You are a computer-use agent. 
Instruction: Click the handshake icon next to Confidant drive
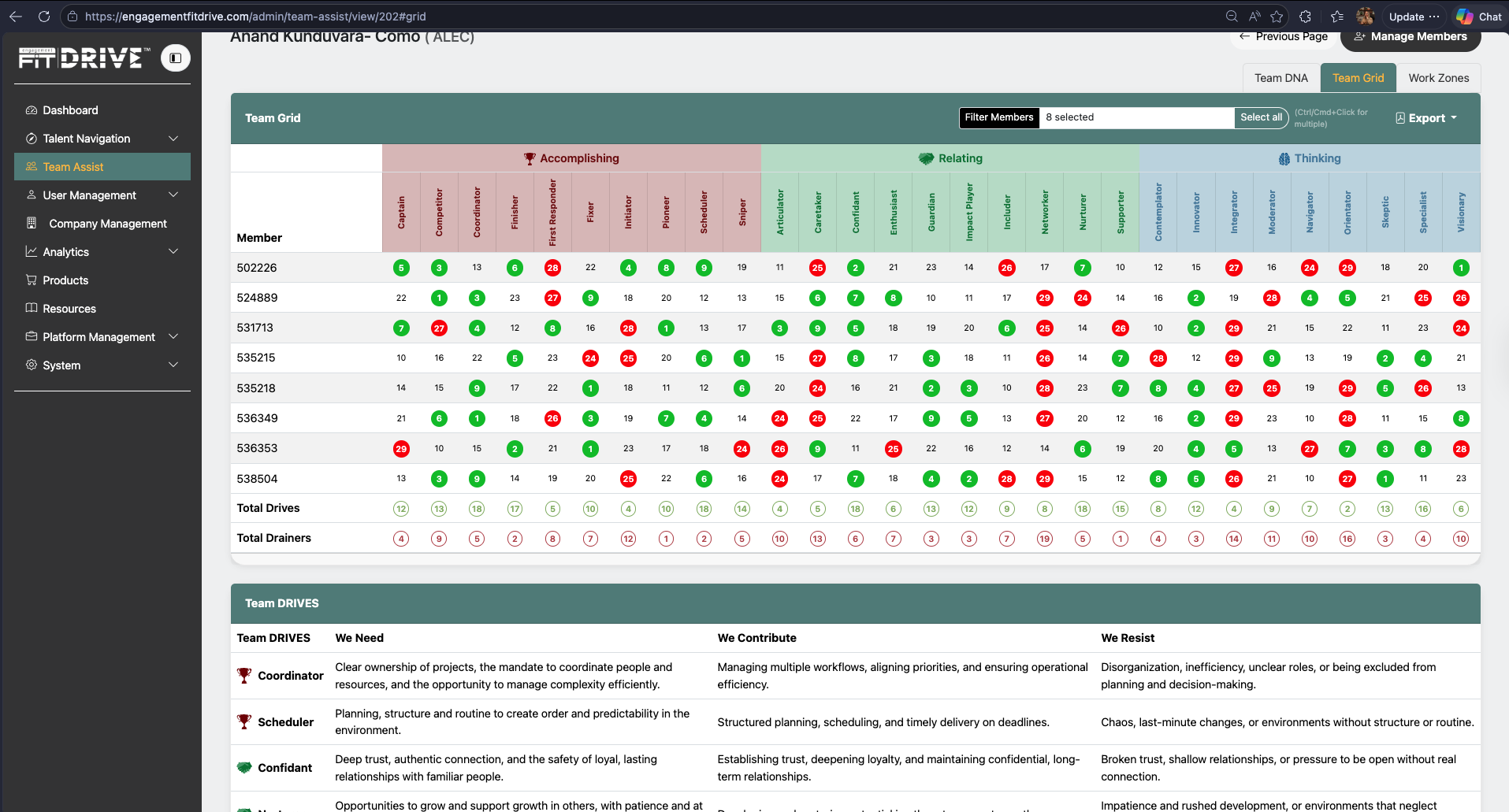[244, 768]
